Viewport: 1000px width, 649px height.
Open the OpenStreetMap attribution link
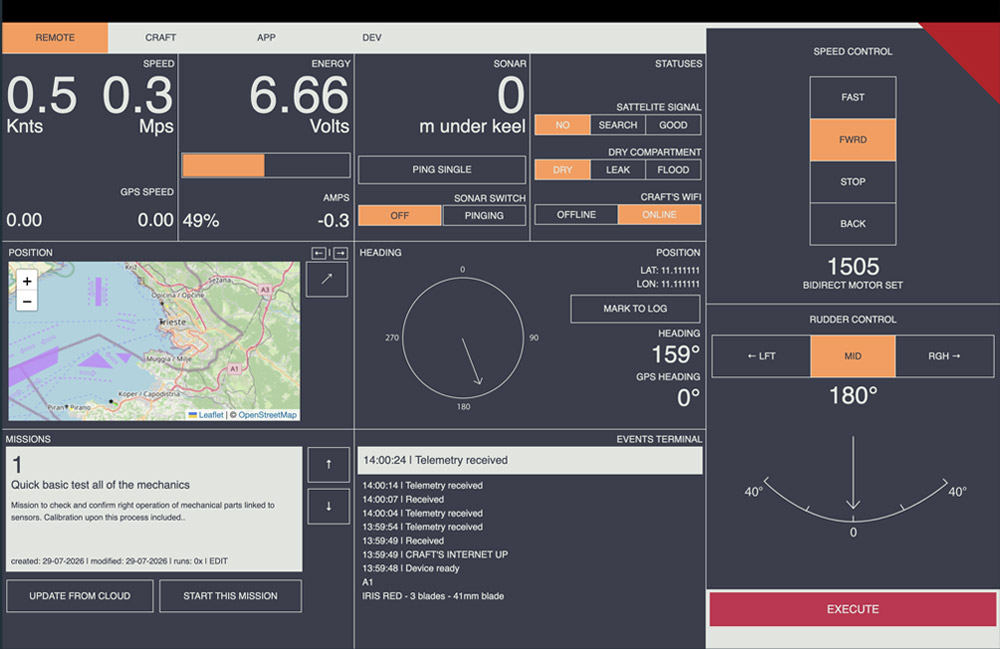[267, 415]
